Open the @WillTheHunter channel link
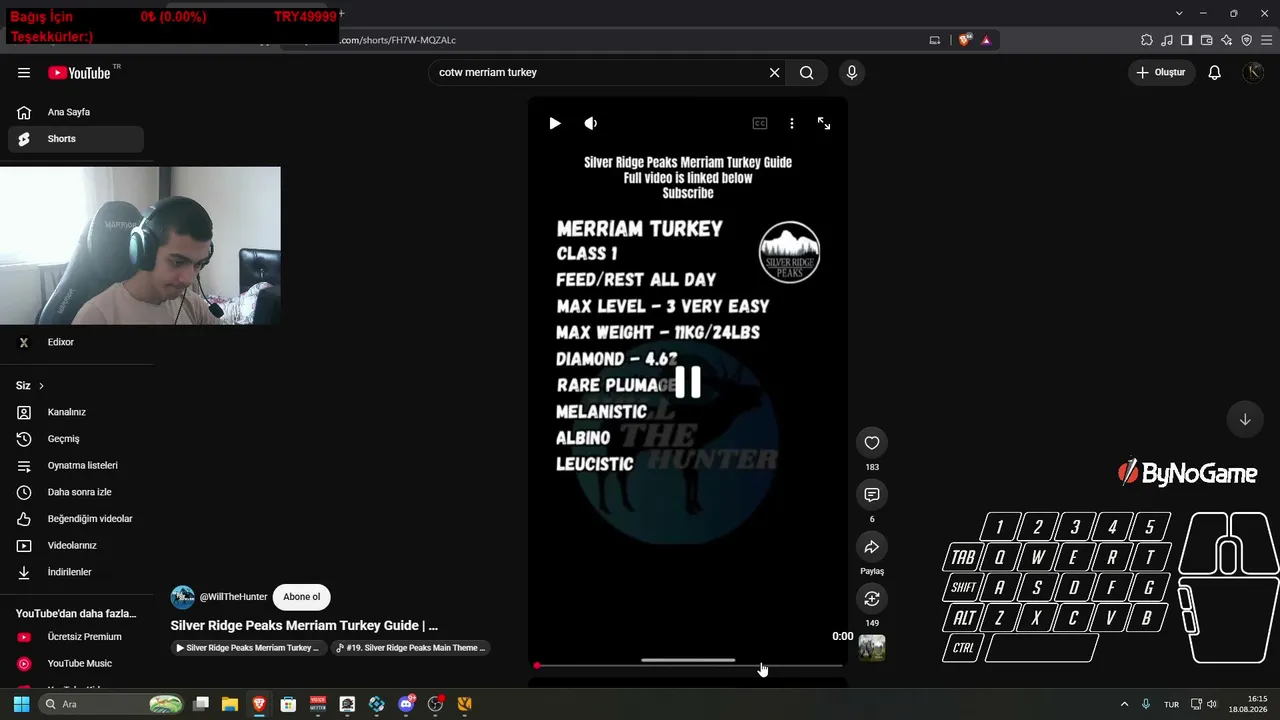1280x720 pixels. pos(234,597)
